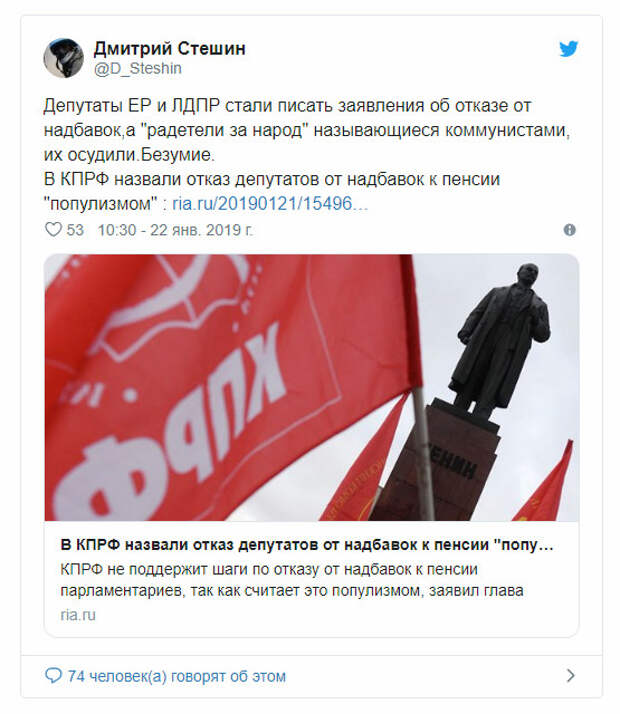The height and width of the screenshot is (714, 620).
Task: Select the tweet text about депутаты ЕР и ЛДПР
Action: (x=307, y=130)
